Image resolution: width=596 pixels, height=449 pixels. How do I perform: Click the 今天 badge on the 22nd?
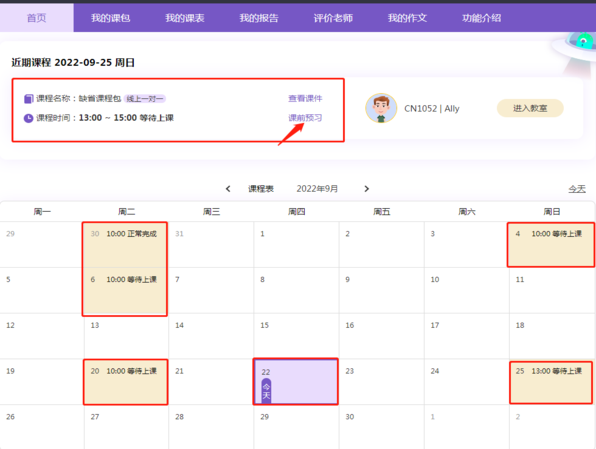[266, 390]
